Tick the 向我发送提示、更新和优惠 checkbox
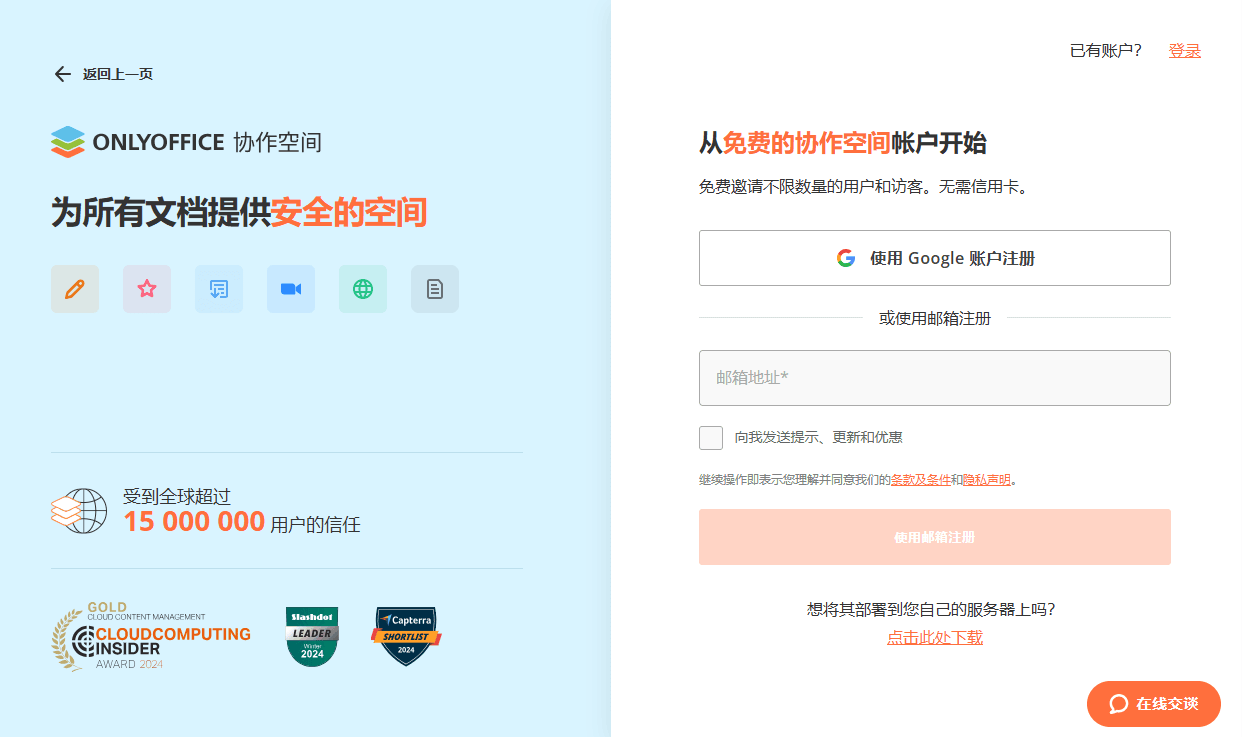Viewport: 1242px width, 737px height. tap(711, 437)
